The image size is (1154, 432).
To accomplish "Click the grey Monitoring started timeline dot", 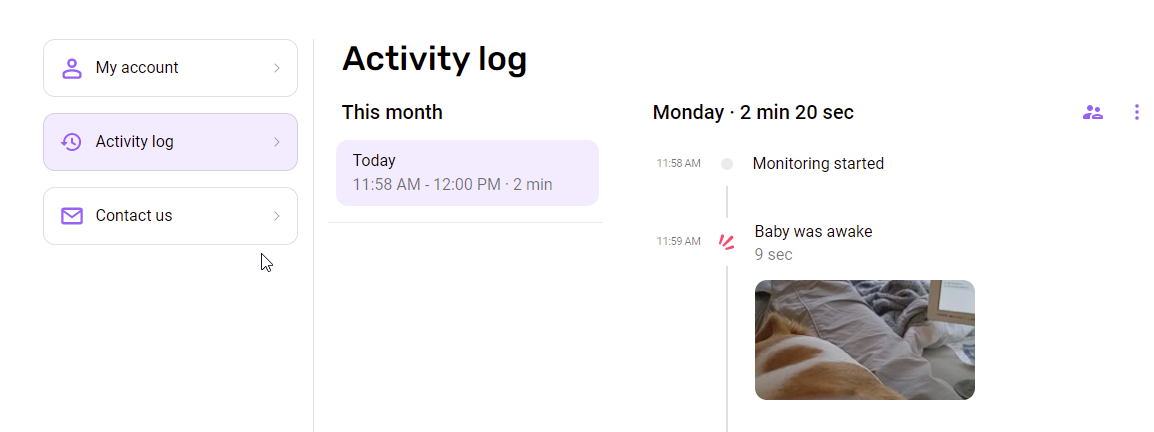I will point(727,164).
